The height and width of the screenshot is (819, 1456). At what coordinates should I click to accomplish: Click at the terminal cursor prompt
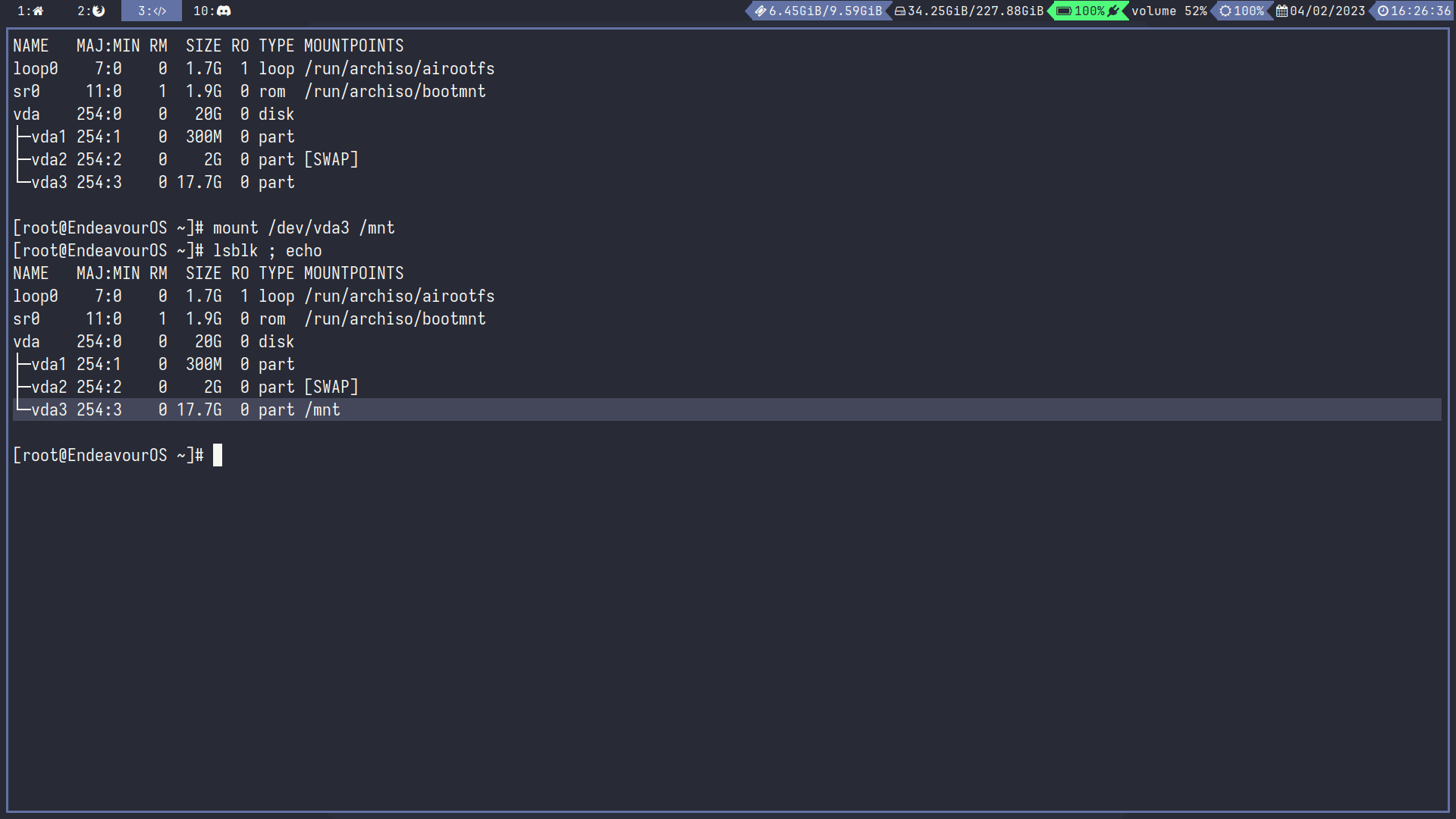click(x=218, y=455)
